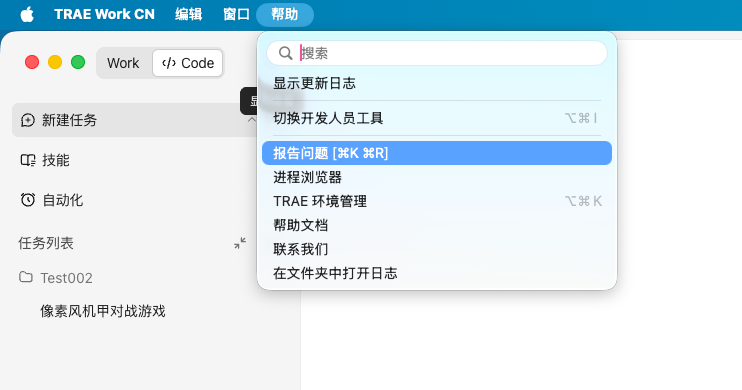
Task: Open the 窗口 menu
Action: [236, 14]
